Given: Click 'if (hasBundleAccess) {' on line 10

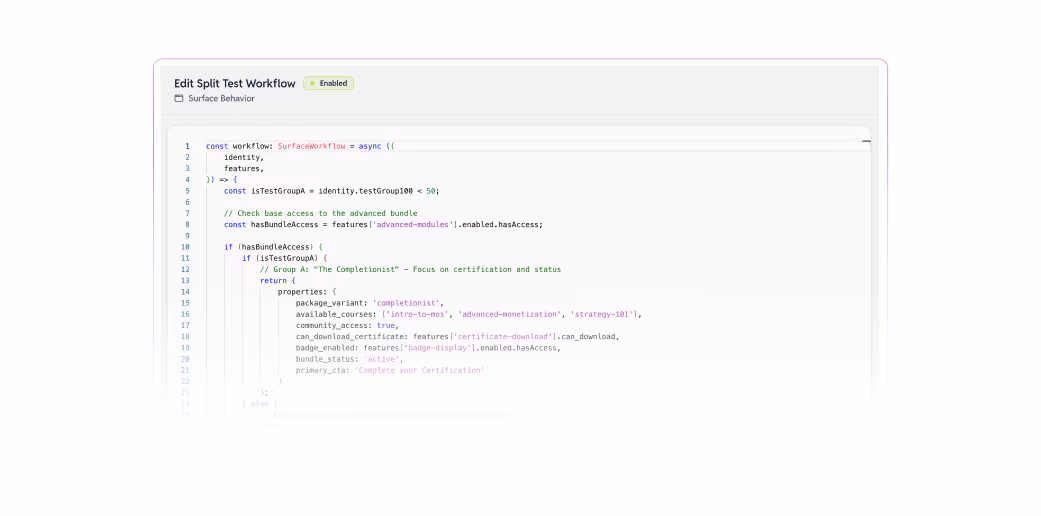Looking at the screenshot, I should tap(273, 247).
